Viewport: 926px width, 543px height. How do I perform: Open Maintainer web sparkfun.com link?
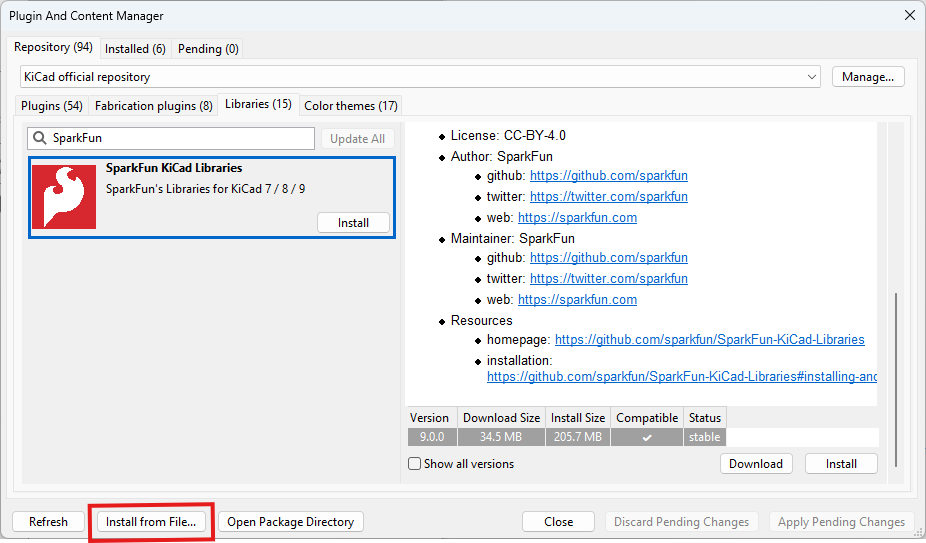pyautogui.click(x=578, y=300)
